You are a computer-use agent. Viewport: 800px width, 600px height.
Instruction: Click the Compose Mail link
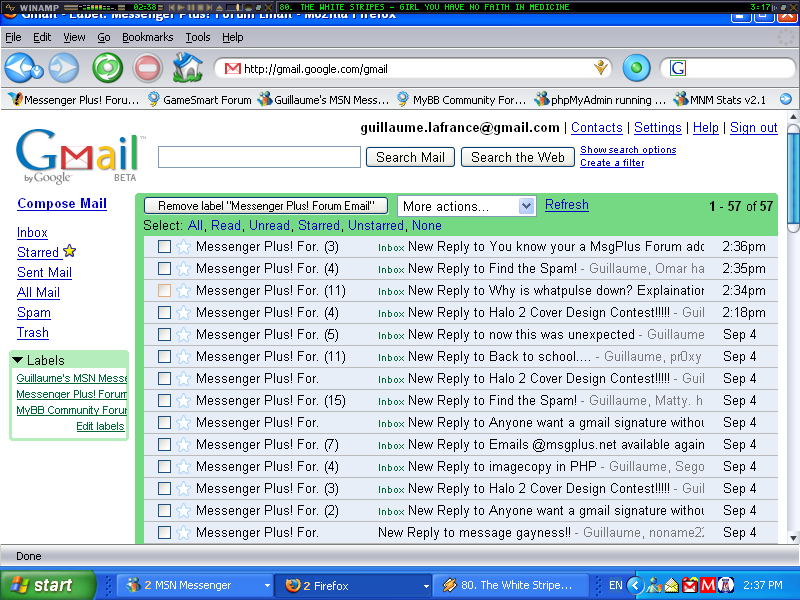point(62,203)
